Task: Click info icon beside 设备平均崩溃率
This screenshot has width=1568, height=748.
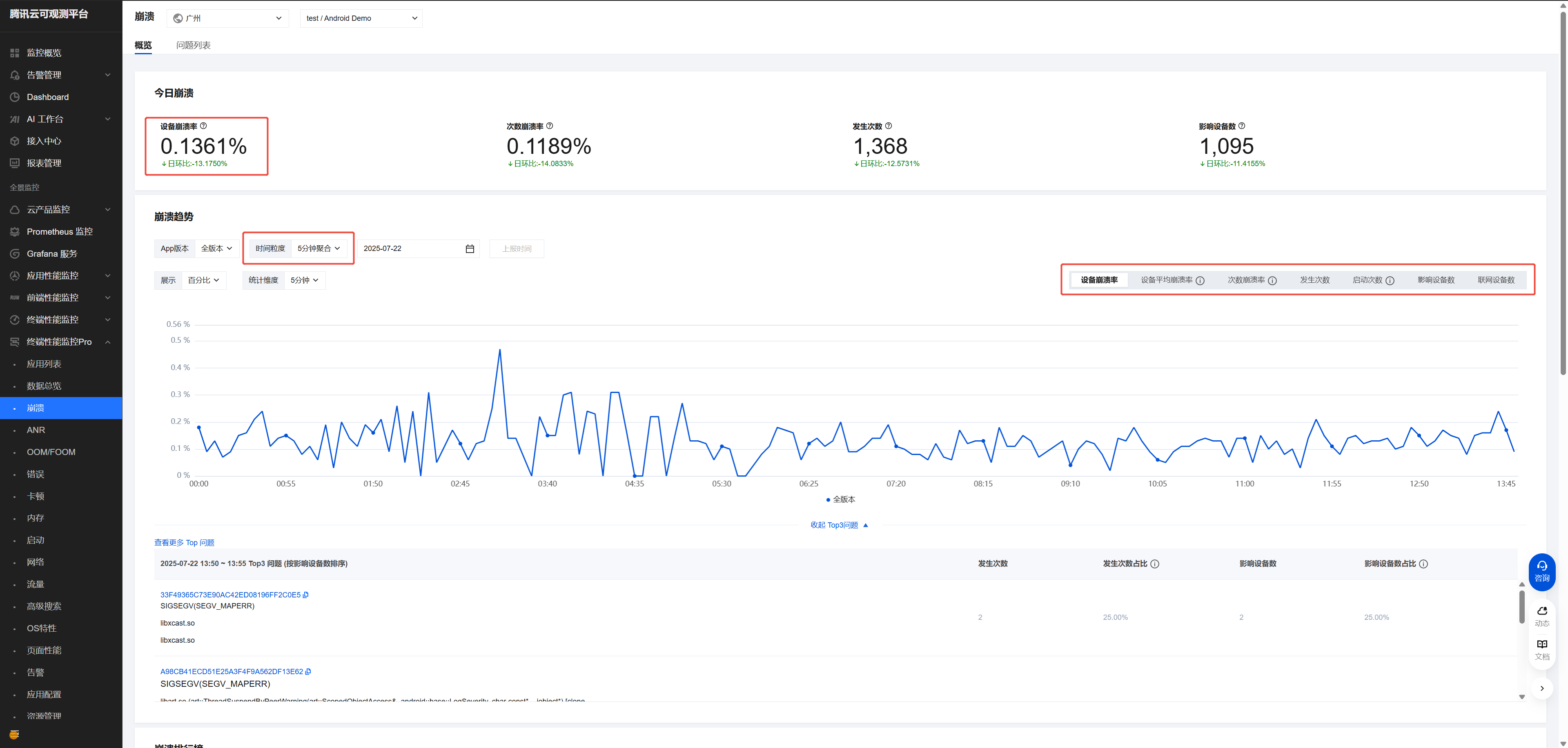Action: (x=1200, y=280)
